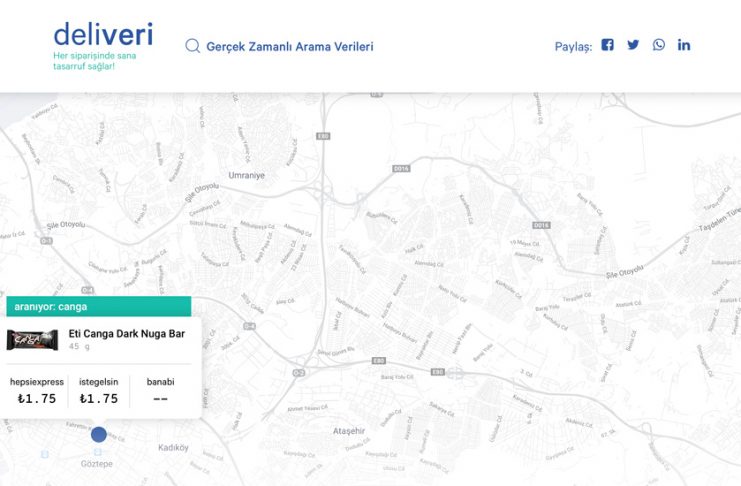Click the Ataşehir map label
741x486 pixels.
coord(349,431)
